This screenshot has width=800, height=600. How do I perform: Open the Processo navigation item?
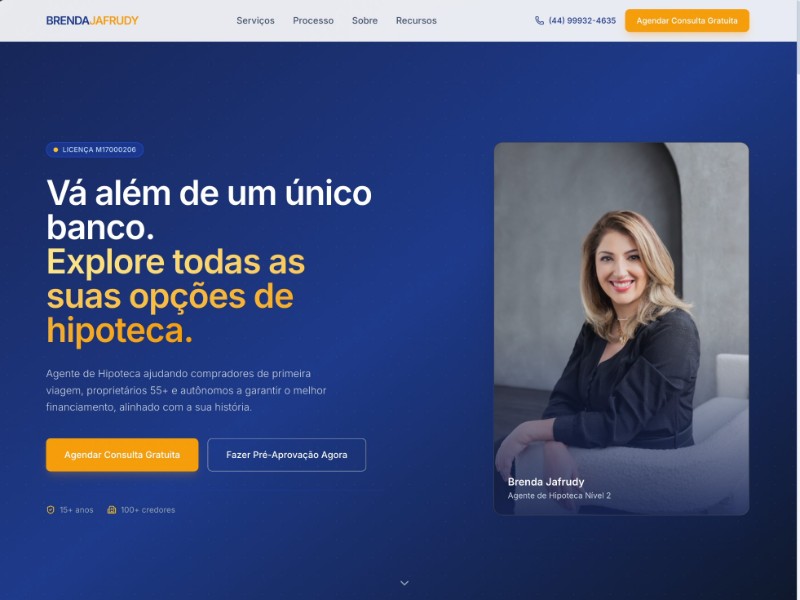point(313,21)
